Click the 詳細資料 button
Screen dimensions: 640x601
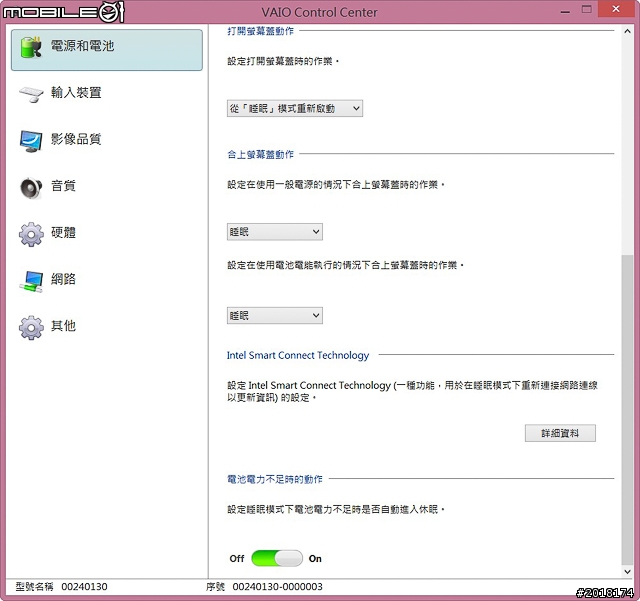tap(560, 433)
